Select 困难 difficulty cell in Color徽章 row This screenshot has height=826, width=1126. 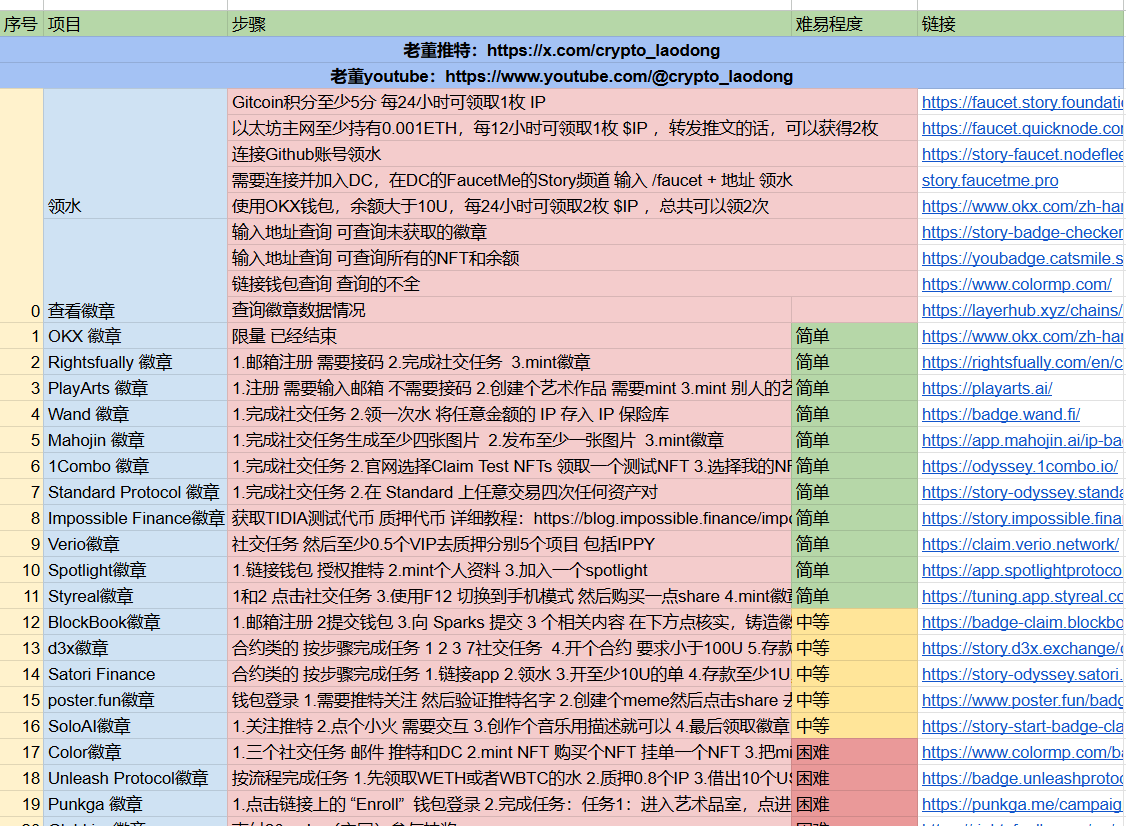click(854, 752)
